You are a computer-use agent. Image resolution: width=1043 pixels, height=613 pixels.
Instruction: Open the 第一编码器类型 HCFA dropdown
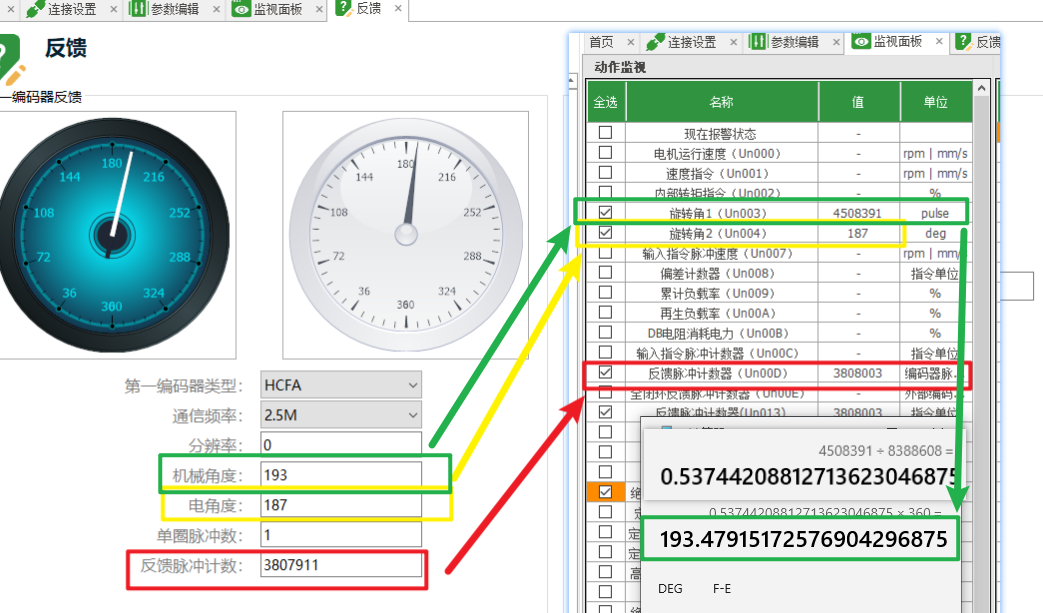pos(341,385)
